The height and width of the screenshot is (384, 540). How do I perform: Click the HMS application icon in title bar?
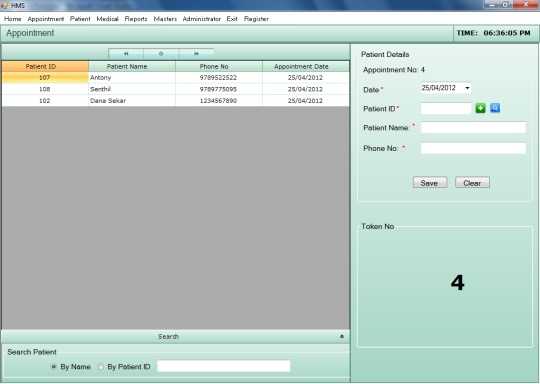(4, 6)
